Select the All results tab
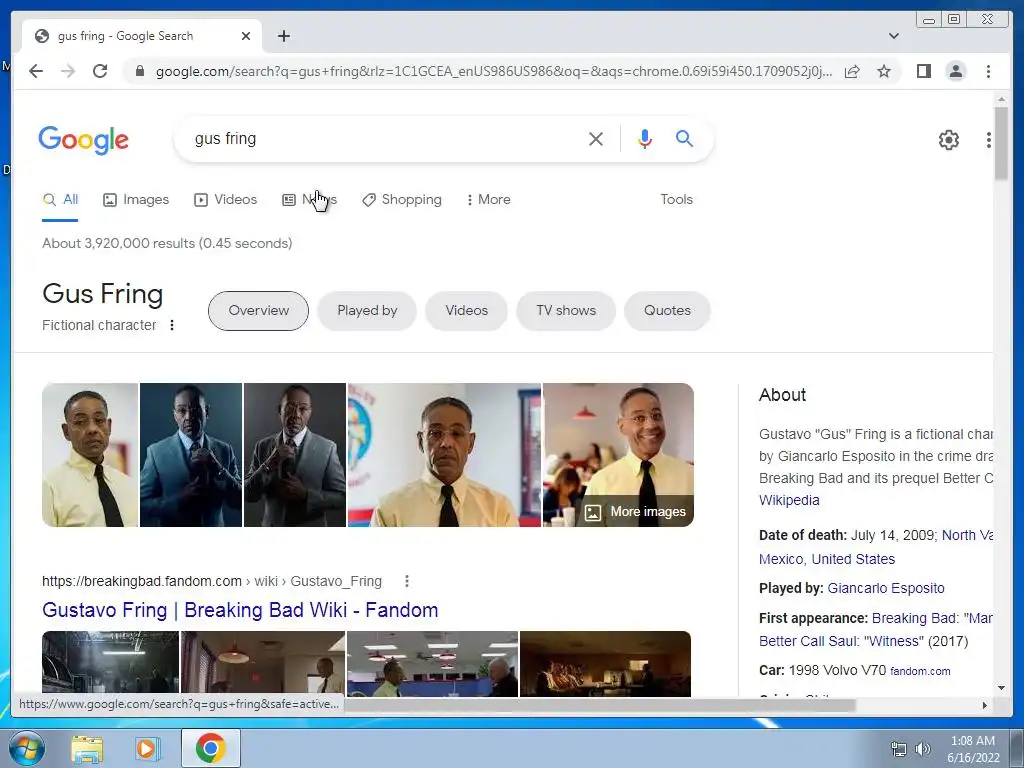The height and width of the screenshot is (768, 1024). tap(60, 200)
